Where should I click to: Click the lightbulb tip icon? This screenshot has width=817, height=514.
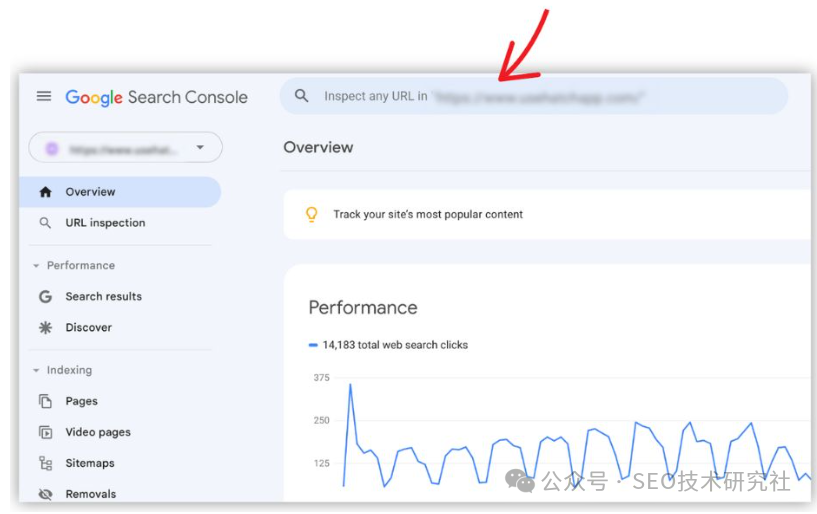(312, 214)
